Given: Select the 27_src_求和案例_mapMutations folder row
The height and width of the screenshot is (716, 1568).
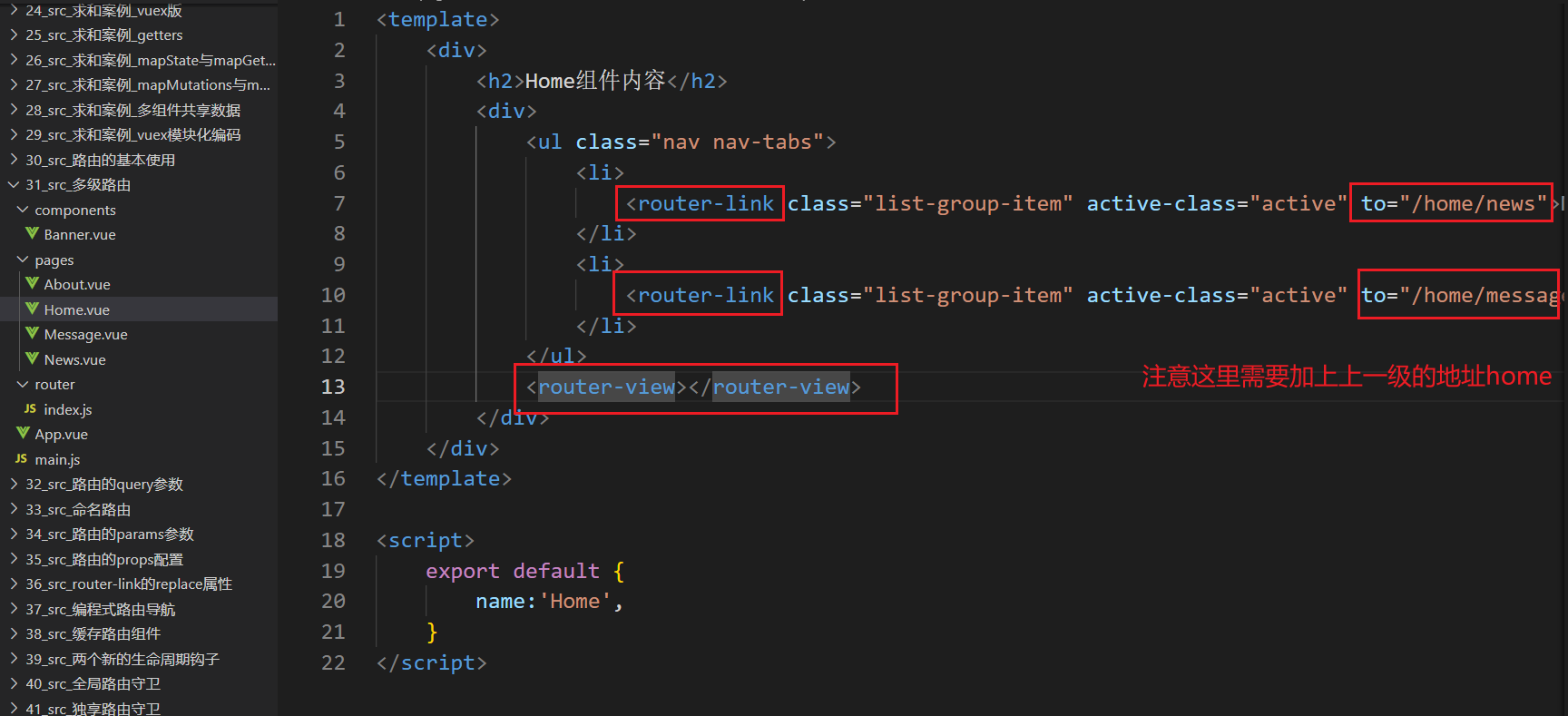Looking at the screenshot, I should 139,84.
